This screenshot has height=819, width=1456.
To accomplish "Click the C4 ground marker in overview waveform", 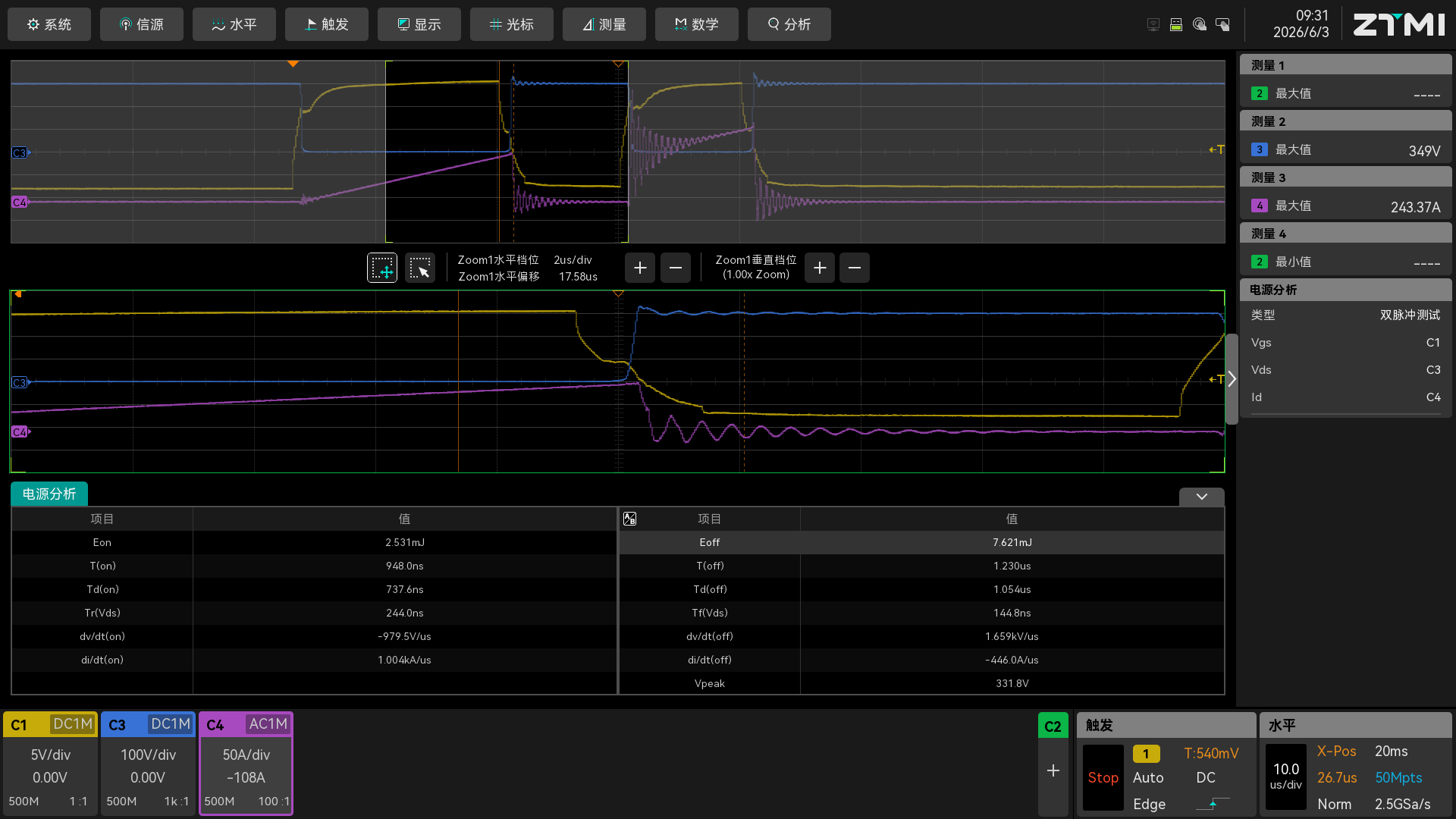I will click(x=20, y=202).
